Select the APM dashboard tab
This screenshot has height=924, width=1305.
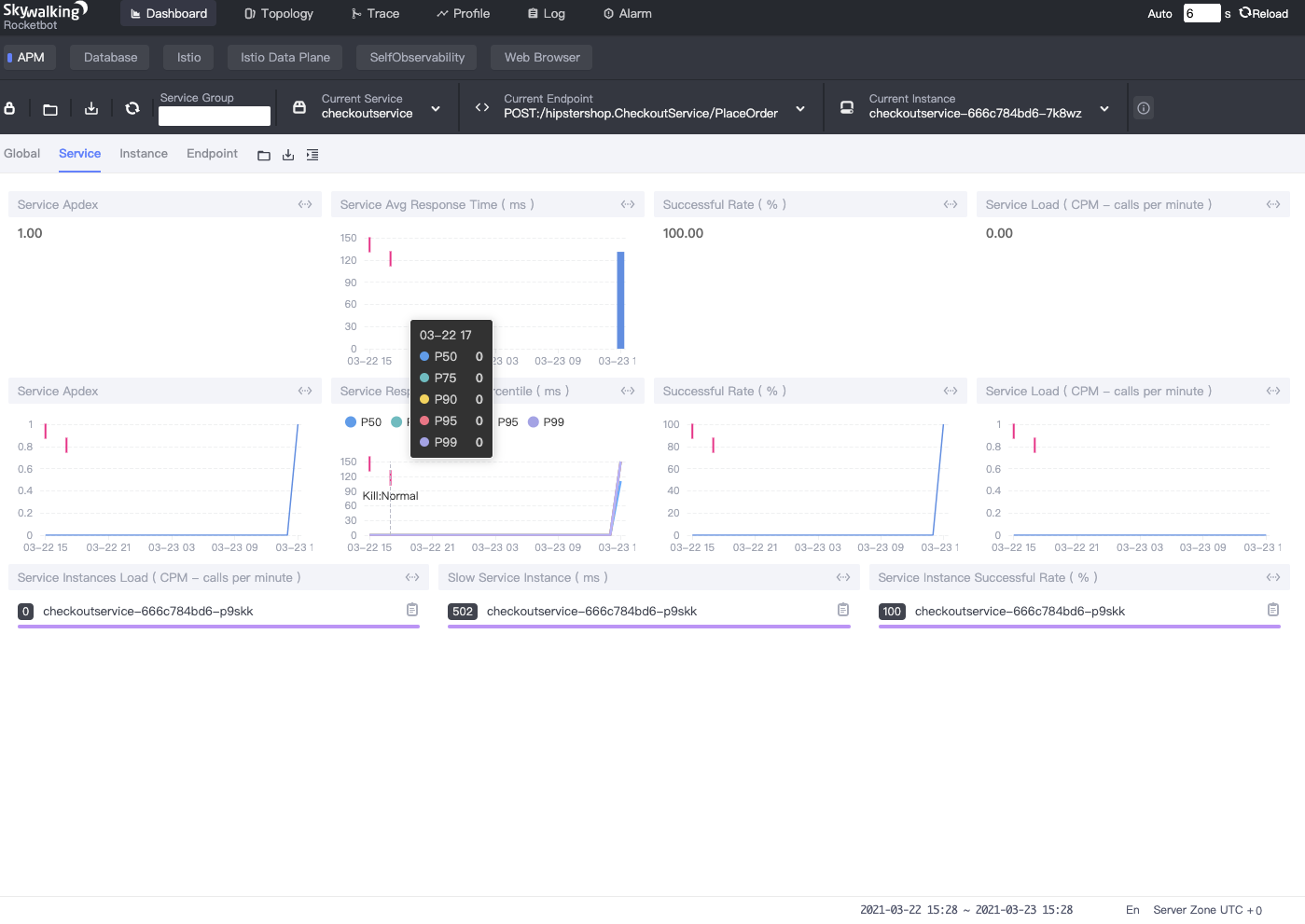(x=28, y=58)
